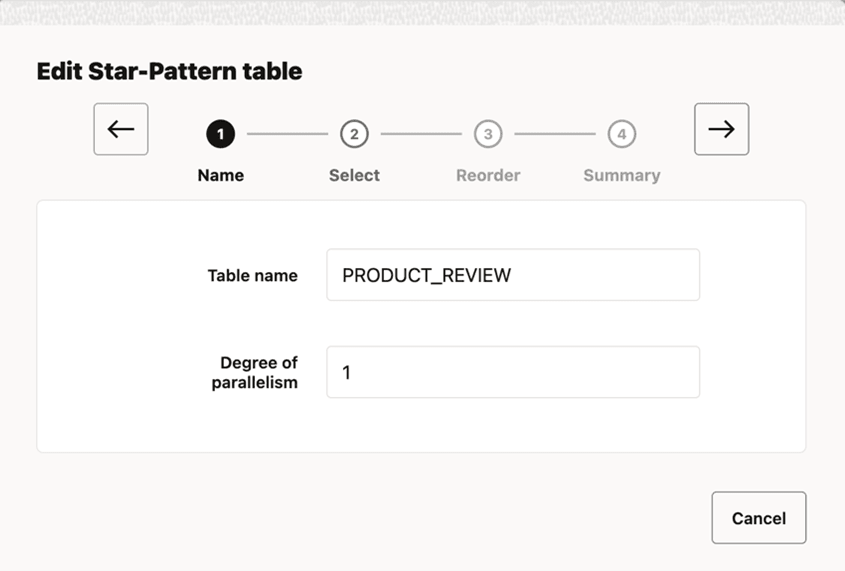This screenshot has width=845, height=571.
Task: Switch to the Select step label
Action: (x=354, y=175)
